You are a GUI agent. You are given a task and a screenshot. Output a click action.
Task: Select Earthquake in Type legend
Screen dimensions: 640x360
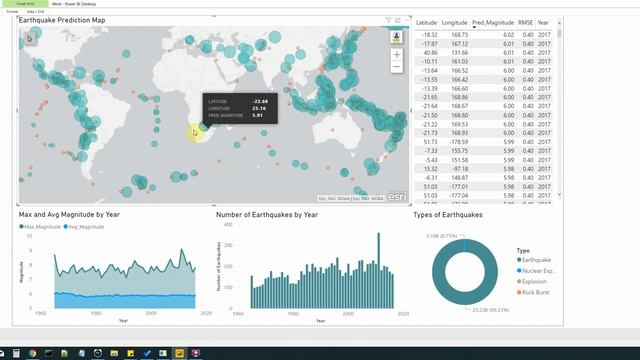(x=534, y=260)
